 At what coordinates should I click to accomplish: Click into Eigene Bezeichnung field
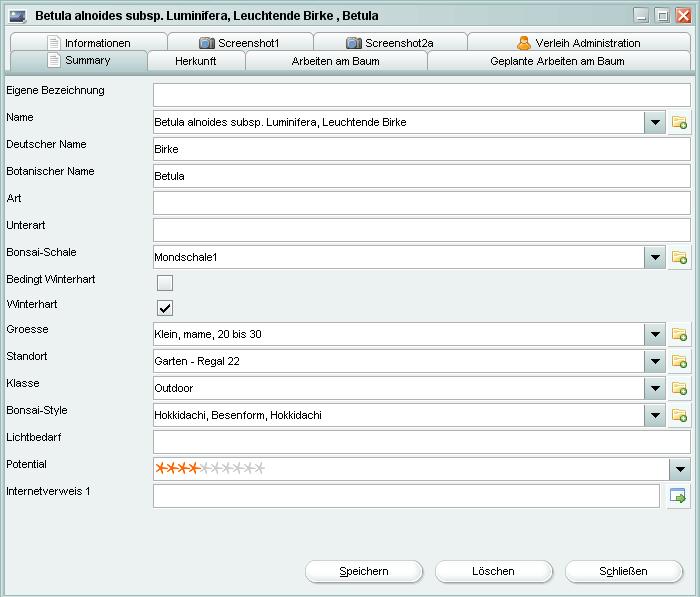click(422, 95)
